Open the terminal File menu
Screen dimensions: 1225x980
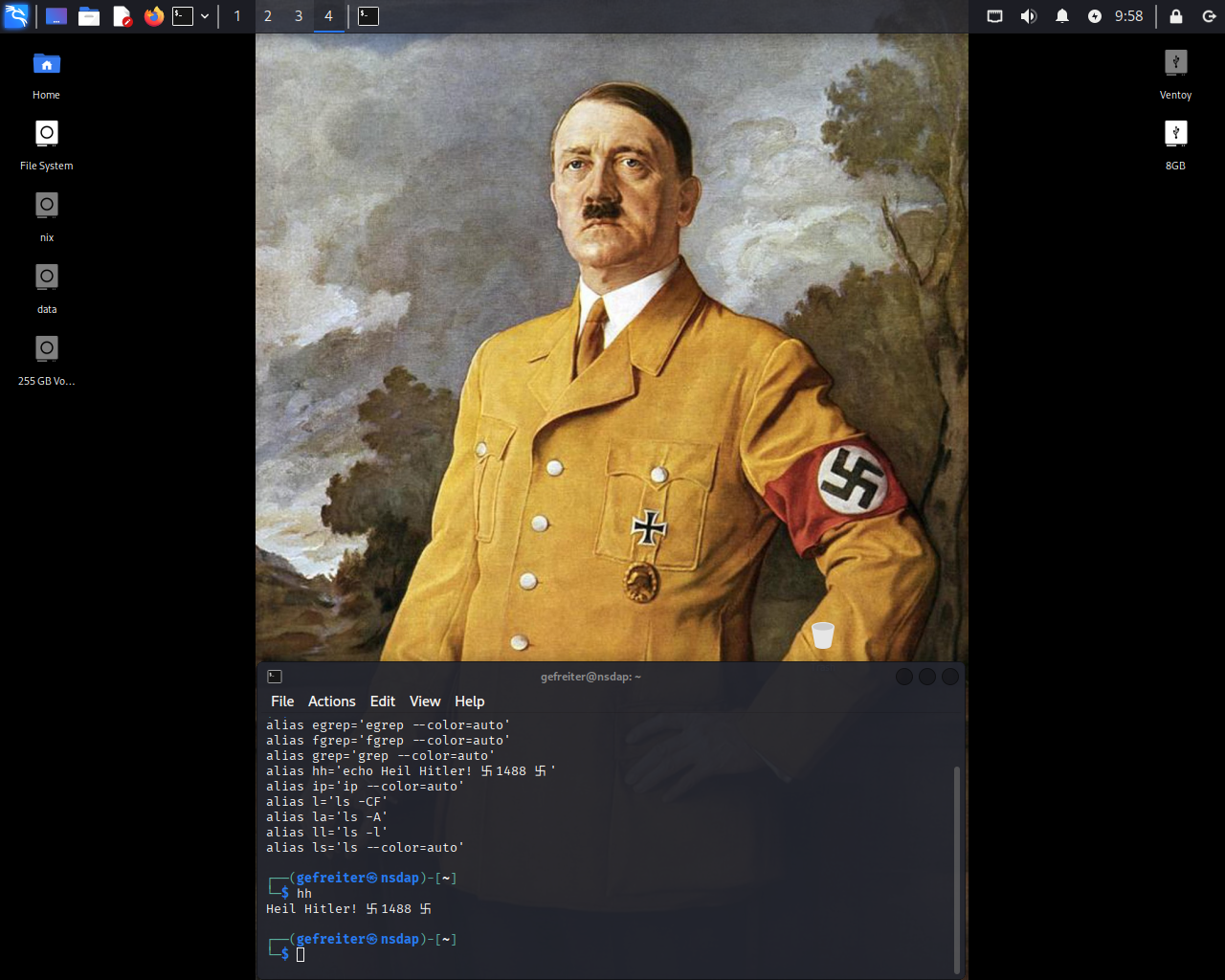282,702
